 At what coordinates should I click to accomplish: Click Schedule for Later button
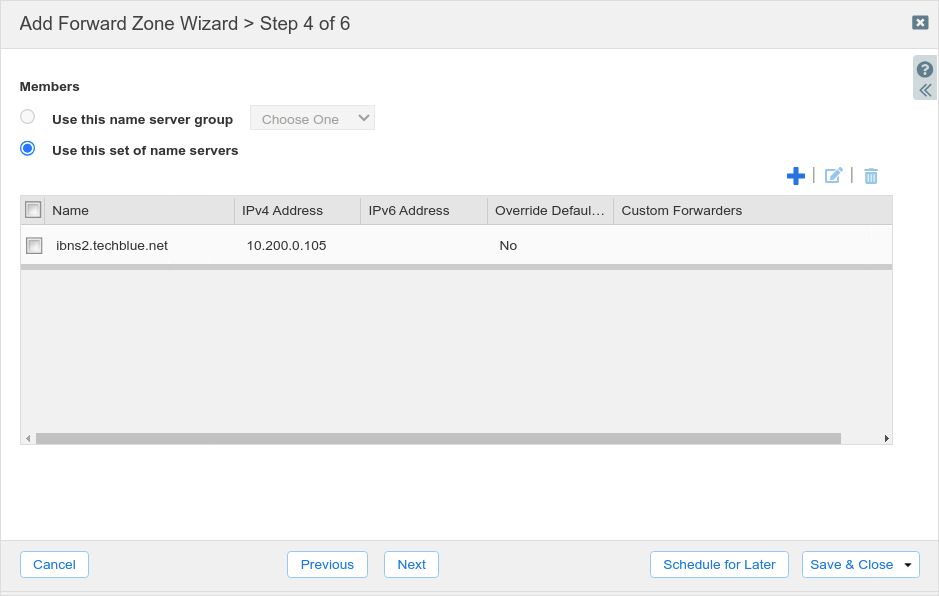pyautogui.click(x=719, y=565)
